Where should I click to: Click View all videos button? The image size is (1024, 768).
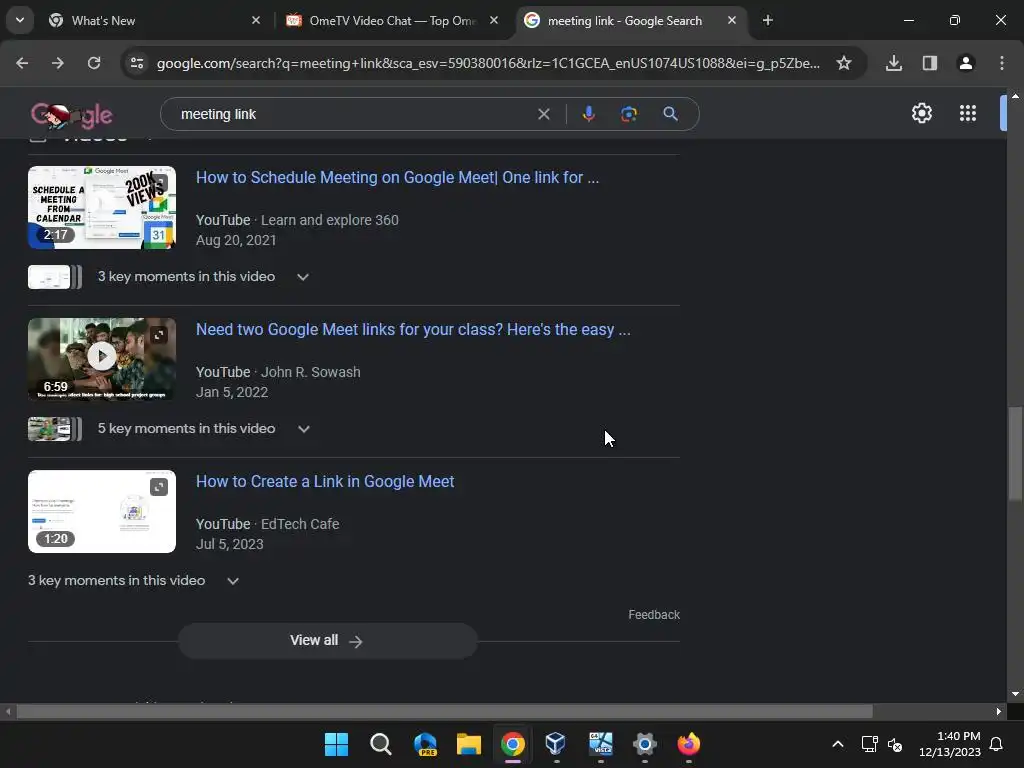327,641
